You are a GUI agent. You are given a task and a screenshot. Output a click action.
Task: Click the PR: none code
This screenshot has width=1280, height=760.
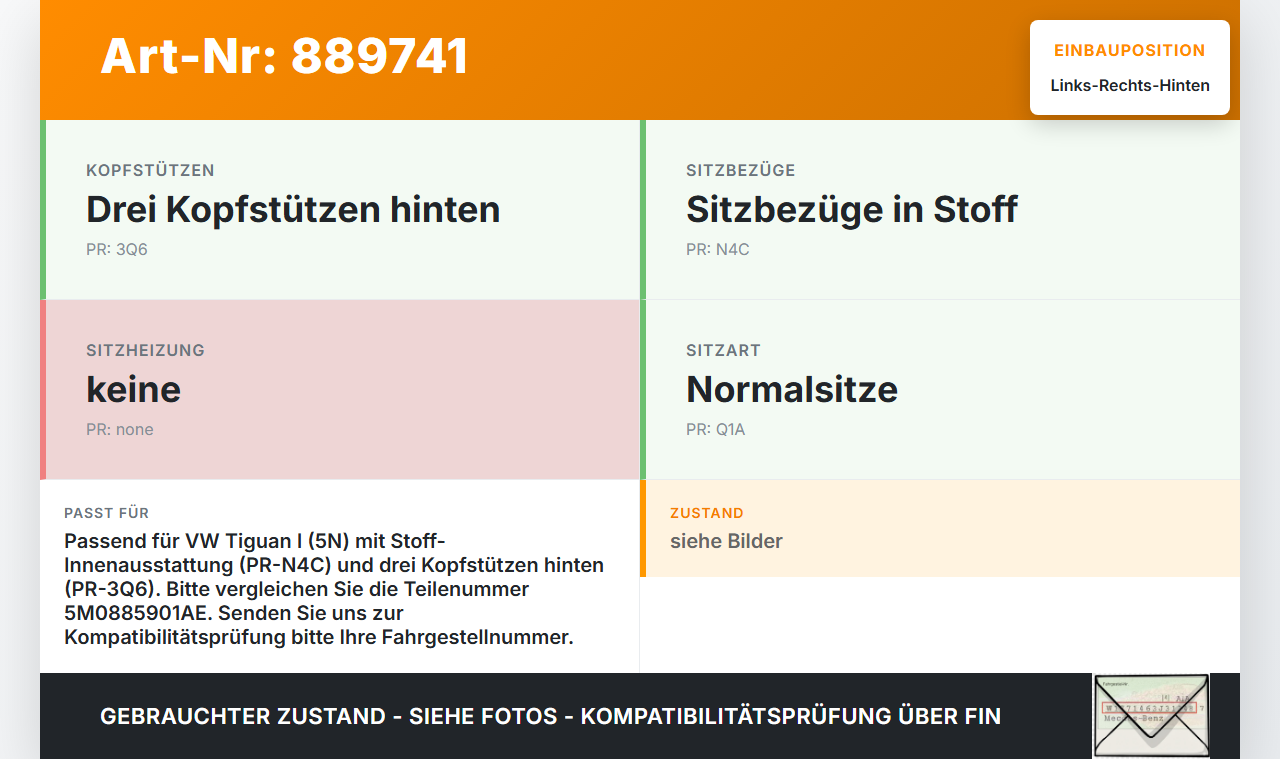coord(120,429)
